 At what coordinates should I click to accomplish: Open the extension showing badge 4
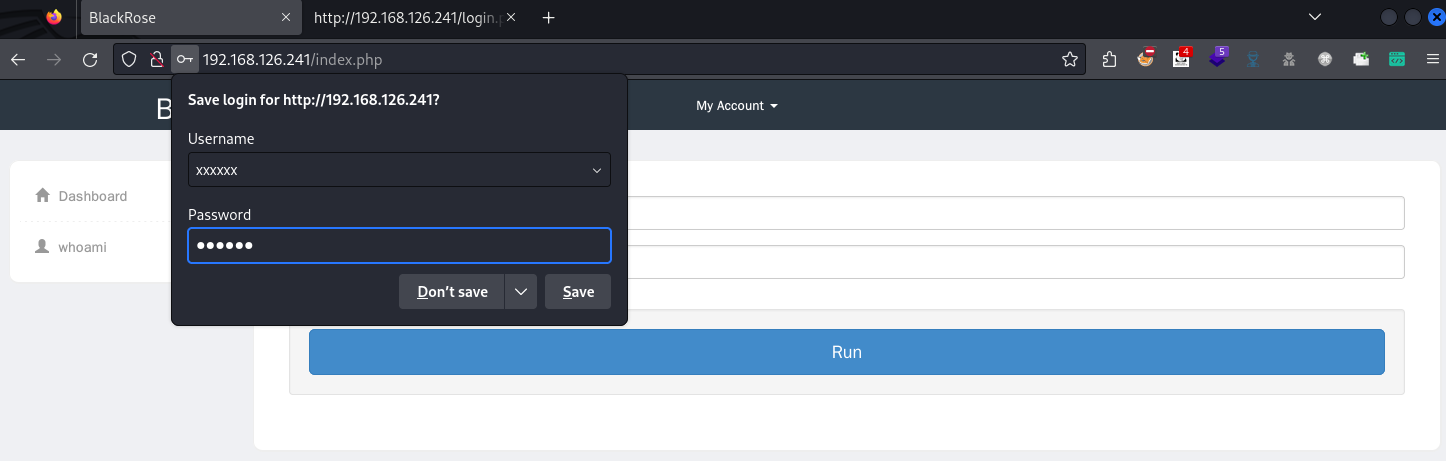click(1182, 59)
